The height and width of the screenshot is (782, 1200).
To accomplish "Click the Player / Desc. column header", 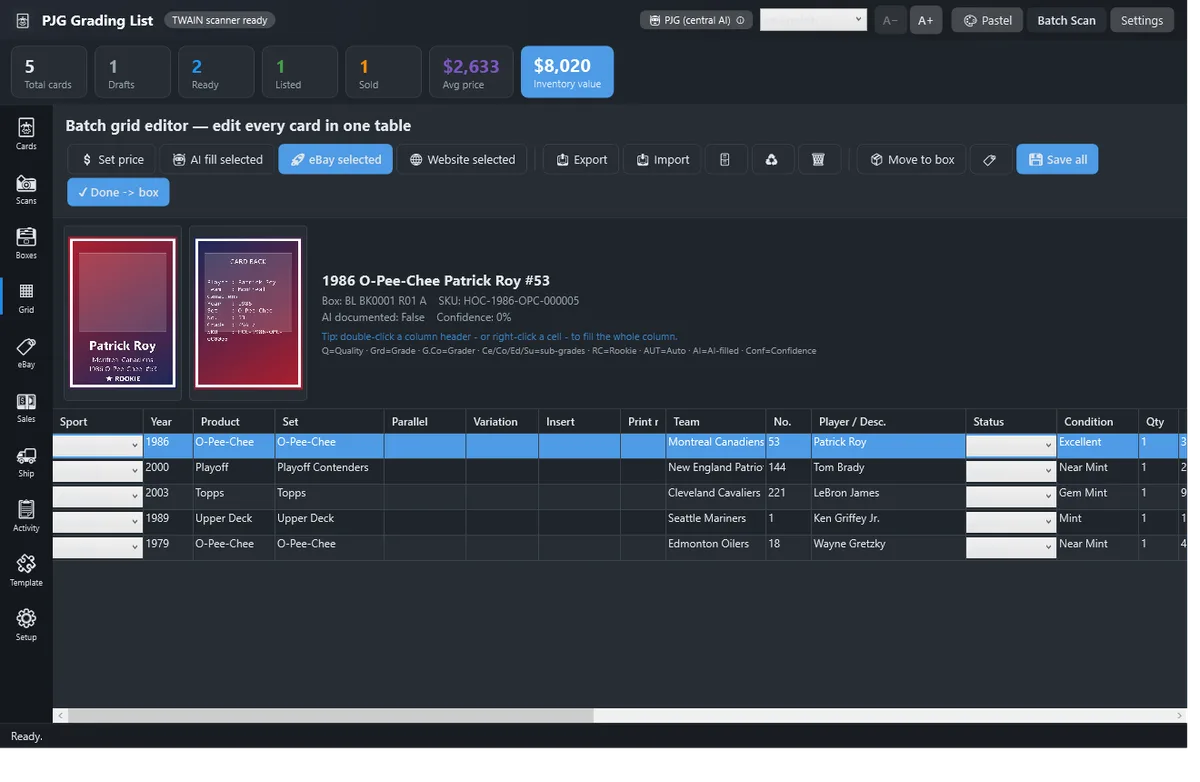I will (x=888, y=421).
